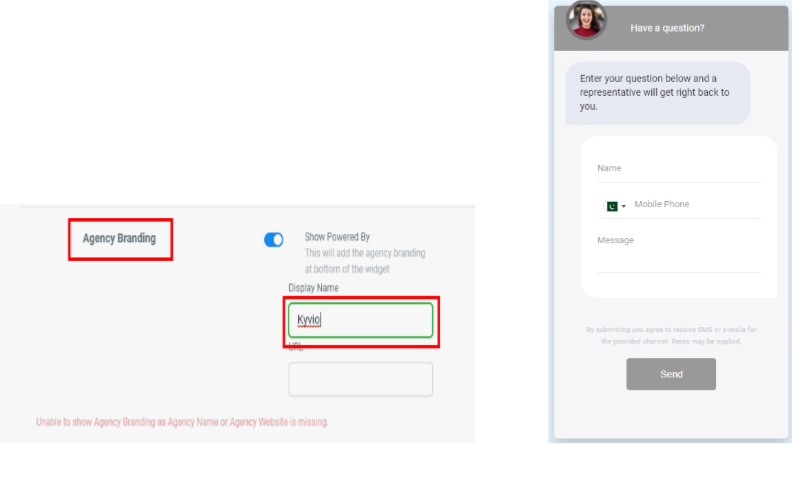
Task: Click the gray header bar of the chat widget
Action: 740,28
